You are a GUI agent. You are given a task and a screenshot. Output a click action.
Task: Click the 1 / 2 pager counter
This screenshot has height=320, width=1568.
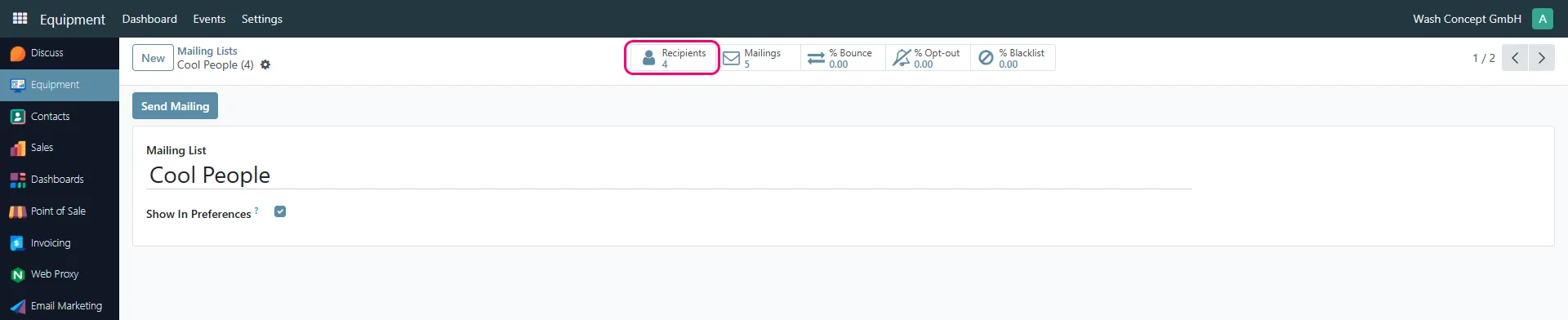pos(1484,58)
